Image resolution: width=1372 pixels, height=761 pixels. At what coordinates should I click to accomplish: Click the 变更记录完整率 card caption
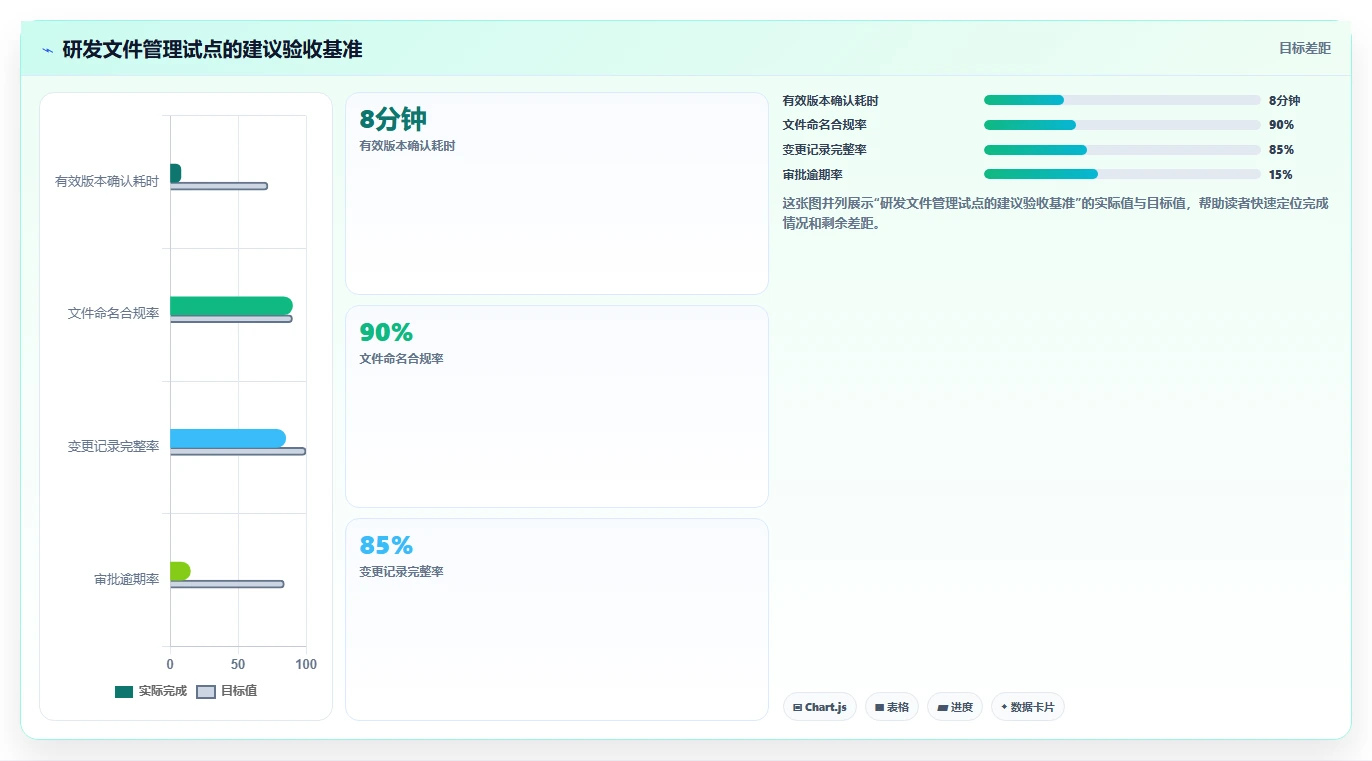click(402, 572)
